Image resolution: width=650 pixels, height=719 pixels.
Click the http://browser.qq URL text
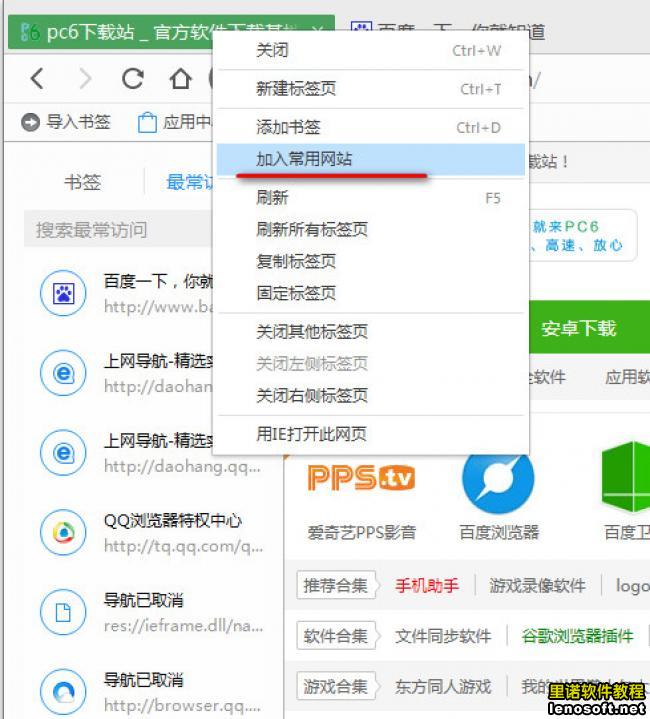coord(182,706)
